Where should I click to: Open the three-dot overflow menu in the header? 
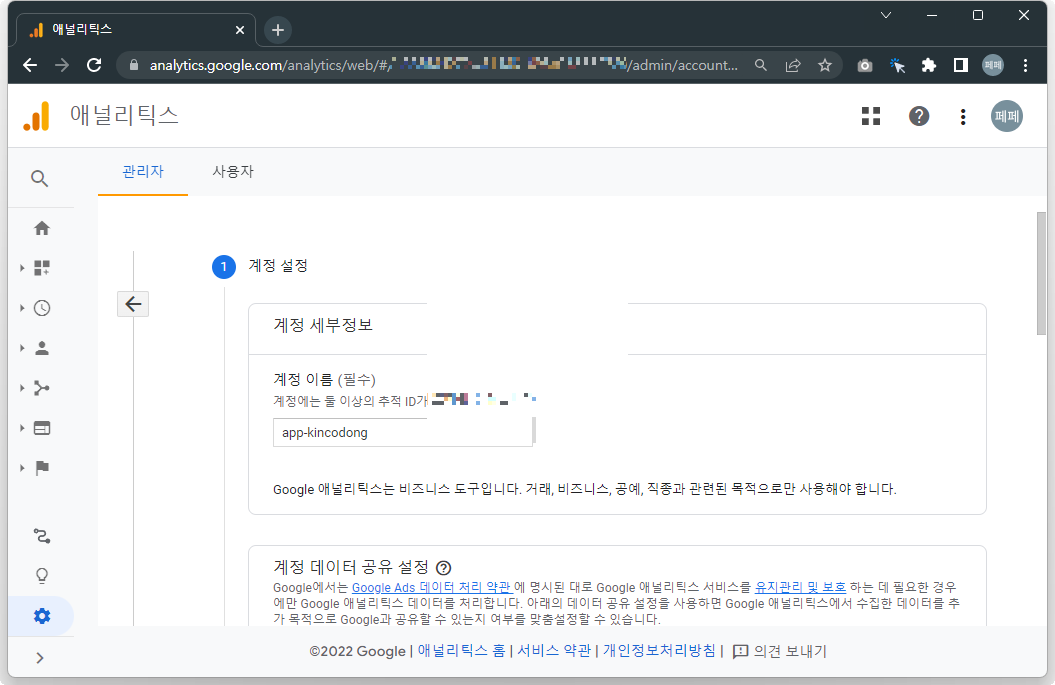[962, 117]
